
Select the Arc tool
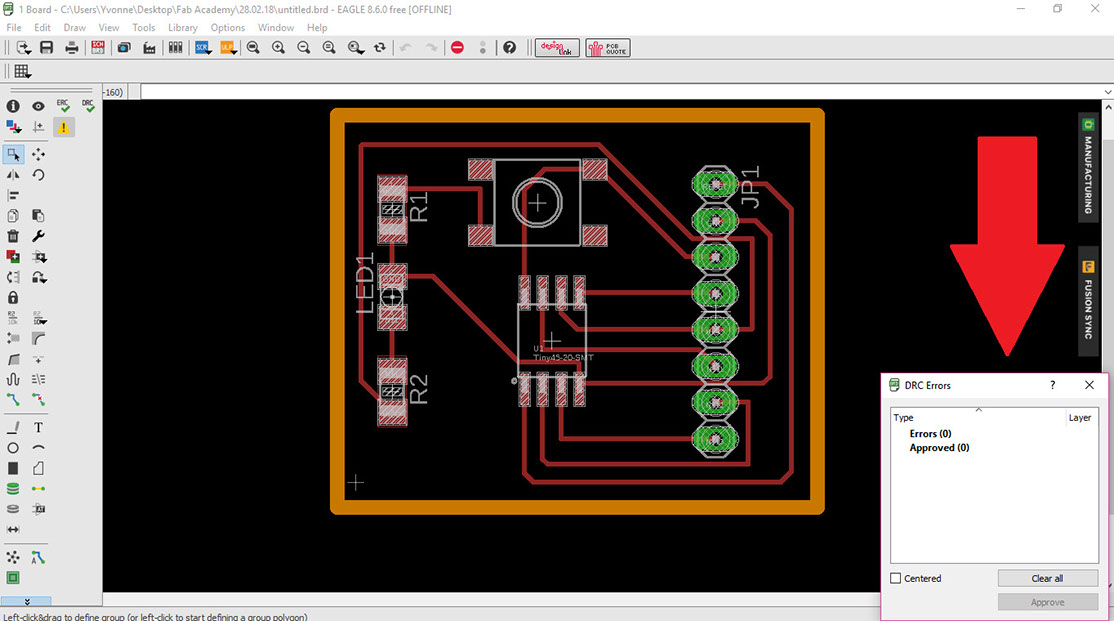[x=38, y=448]
